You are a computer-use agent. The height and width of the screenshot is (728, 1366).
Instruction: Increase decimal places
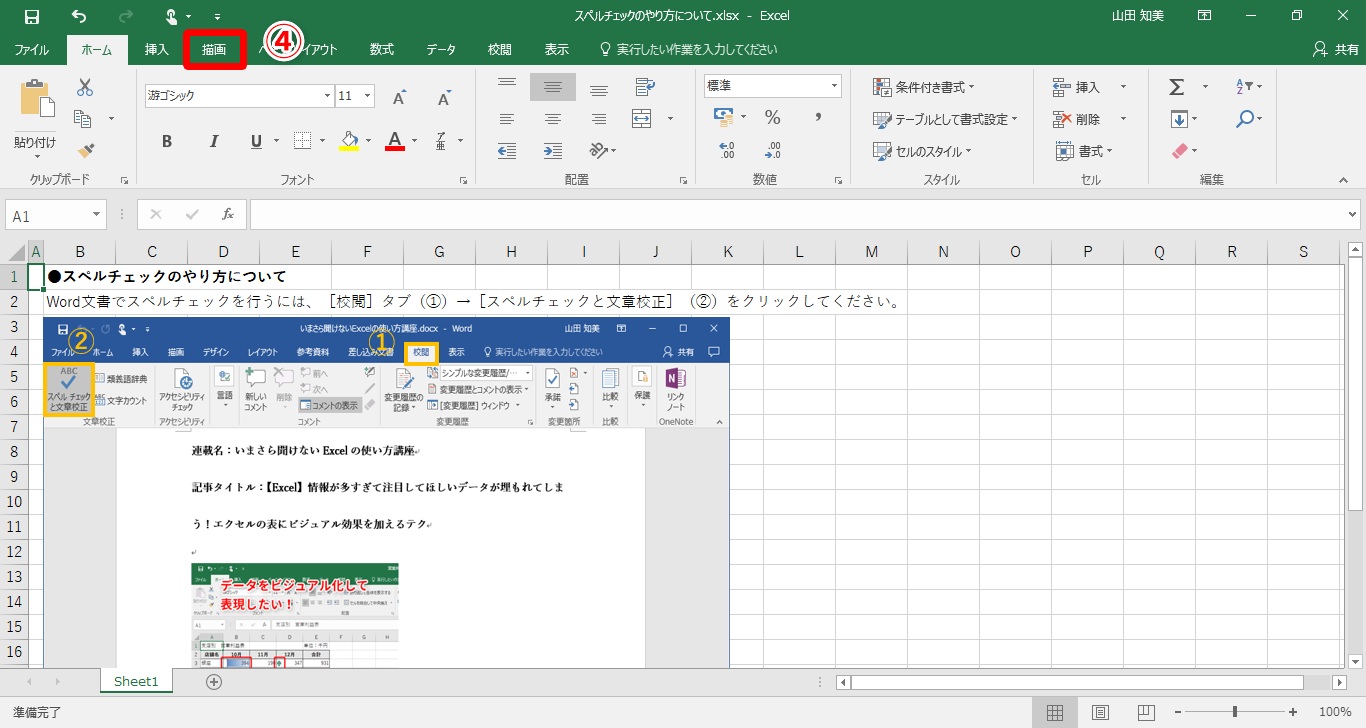point(727,151)
